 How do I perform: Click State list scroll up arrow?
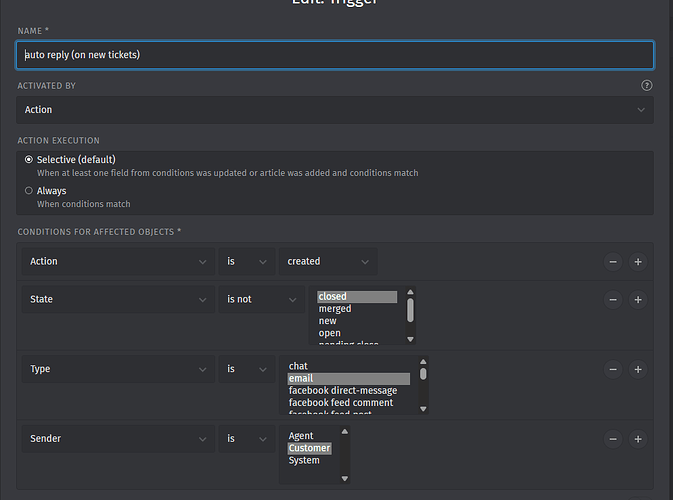tap(410, 292)
